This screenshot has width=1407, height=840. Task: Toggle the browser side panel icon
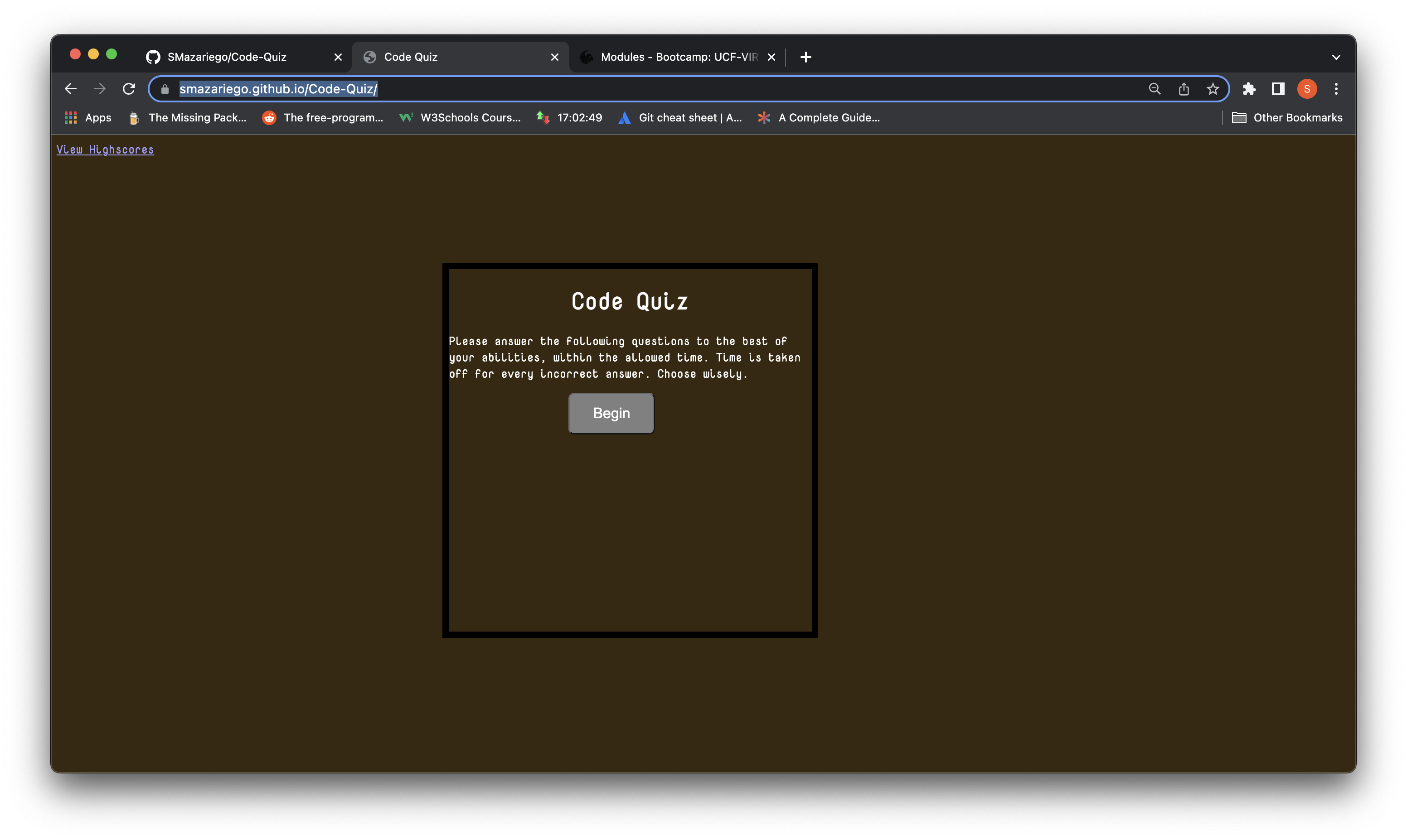point(1278,89)
